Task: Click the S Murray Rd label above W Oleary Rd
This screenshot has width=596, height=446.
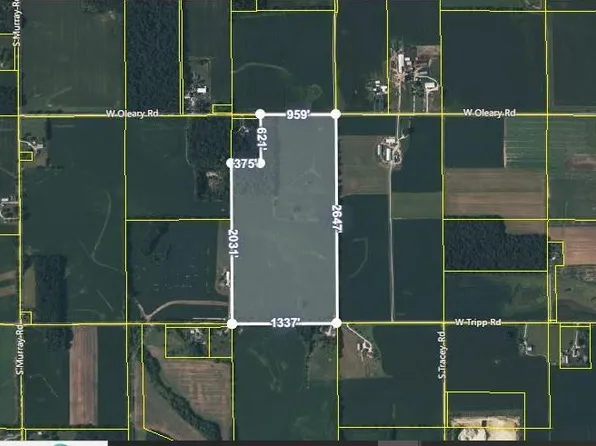Action: point(17,23)
